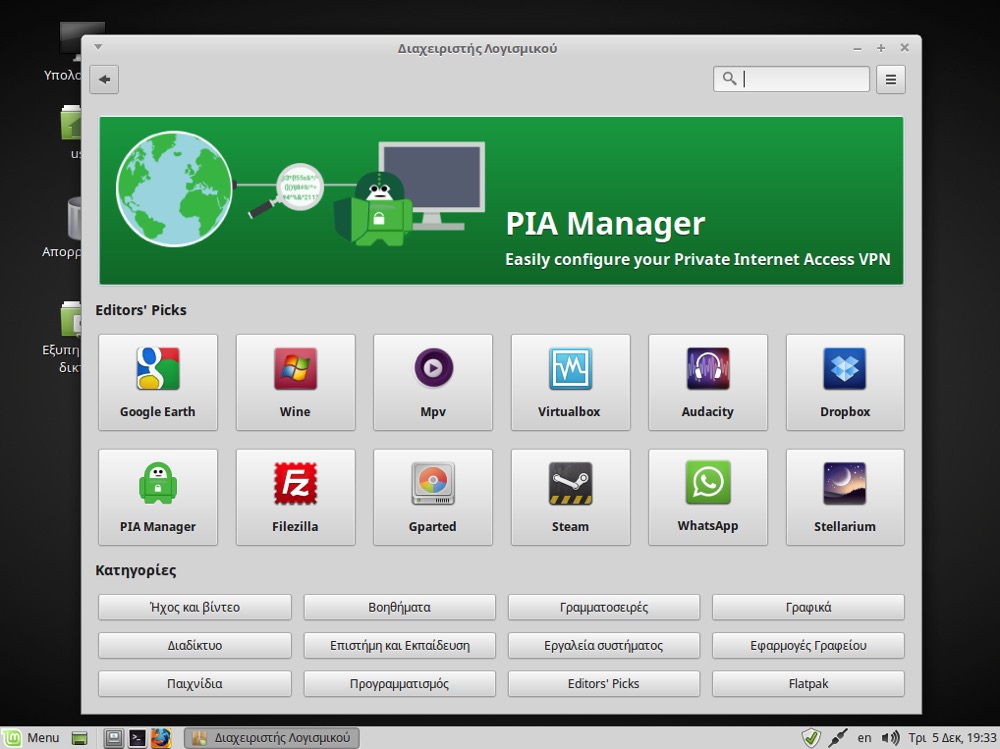
Task: Browse the Γραμματοσειρές category
Action: click(x=603, y=607)
